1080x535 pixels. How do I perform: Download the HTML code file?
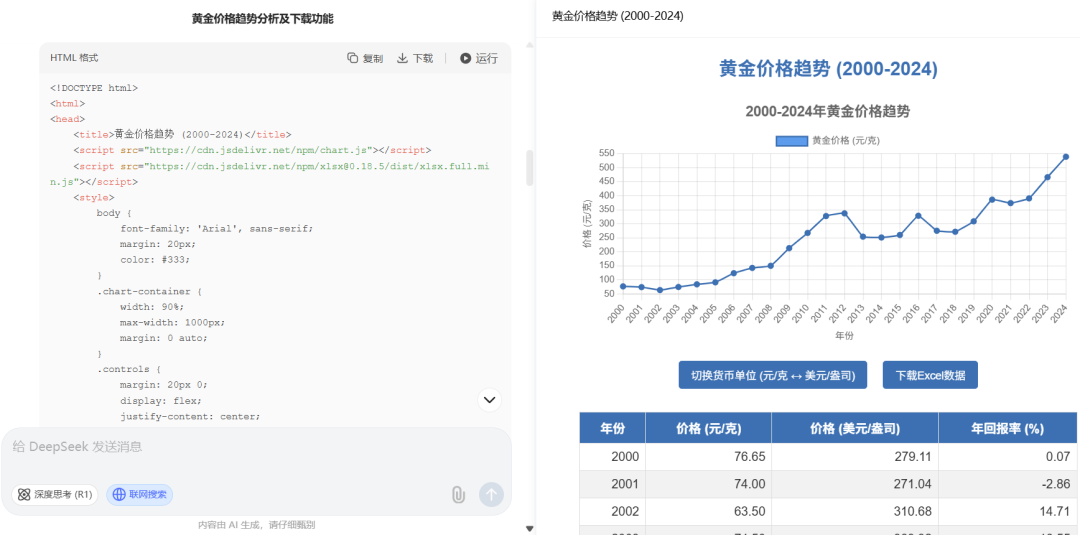point(415,59)
